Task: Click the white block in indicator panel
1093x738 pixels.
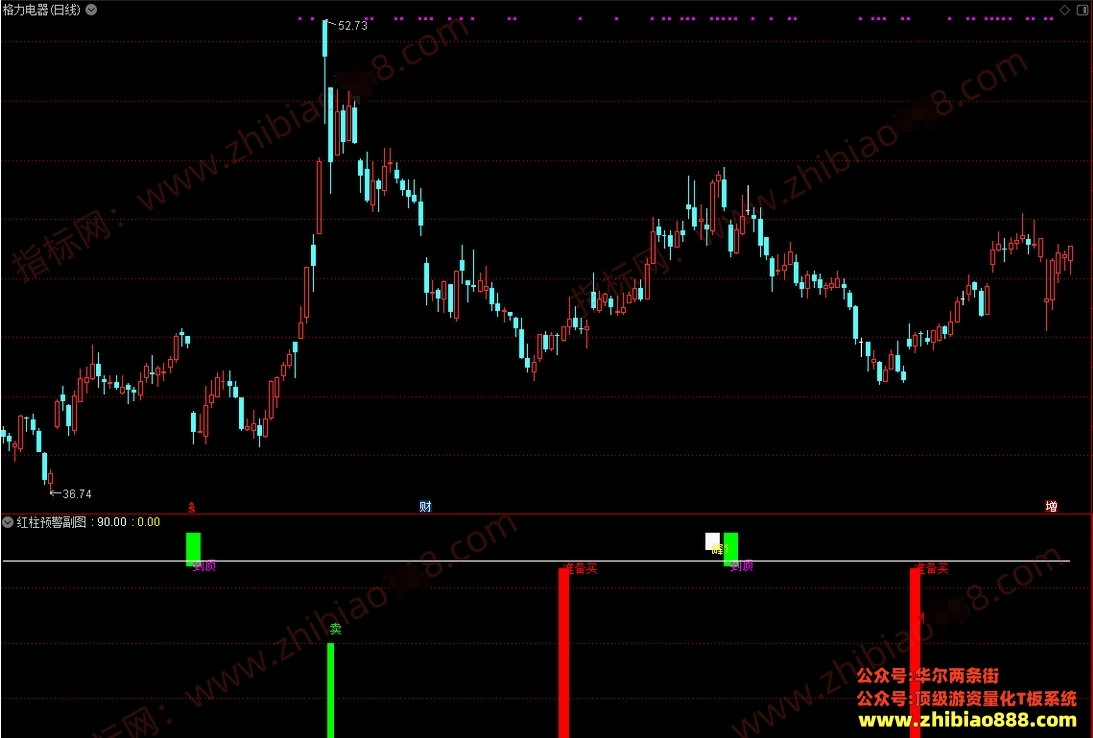Action: pos(712,541)
